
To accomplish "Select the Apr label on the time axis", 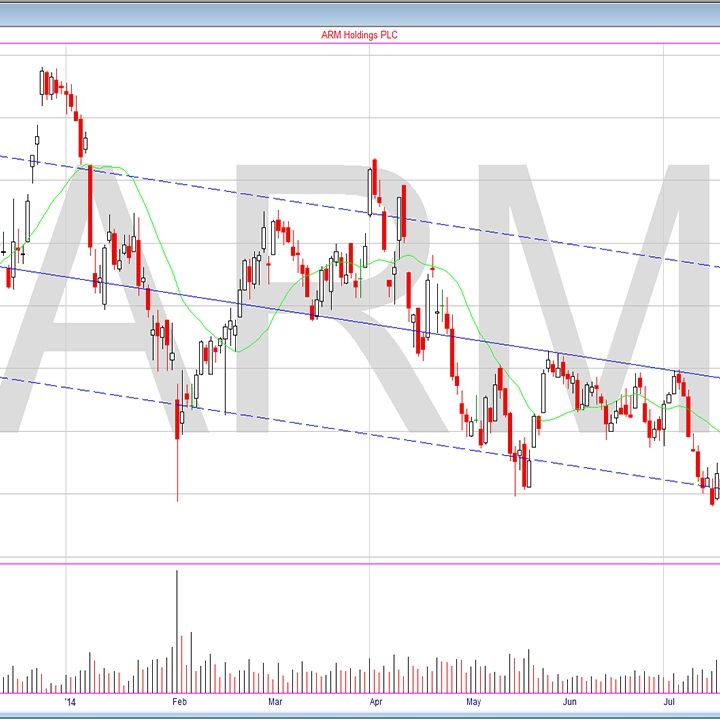I will [376, 702].
